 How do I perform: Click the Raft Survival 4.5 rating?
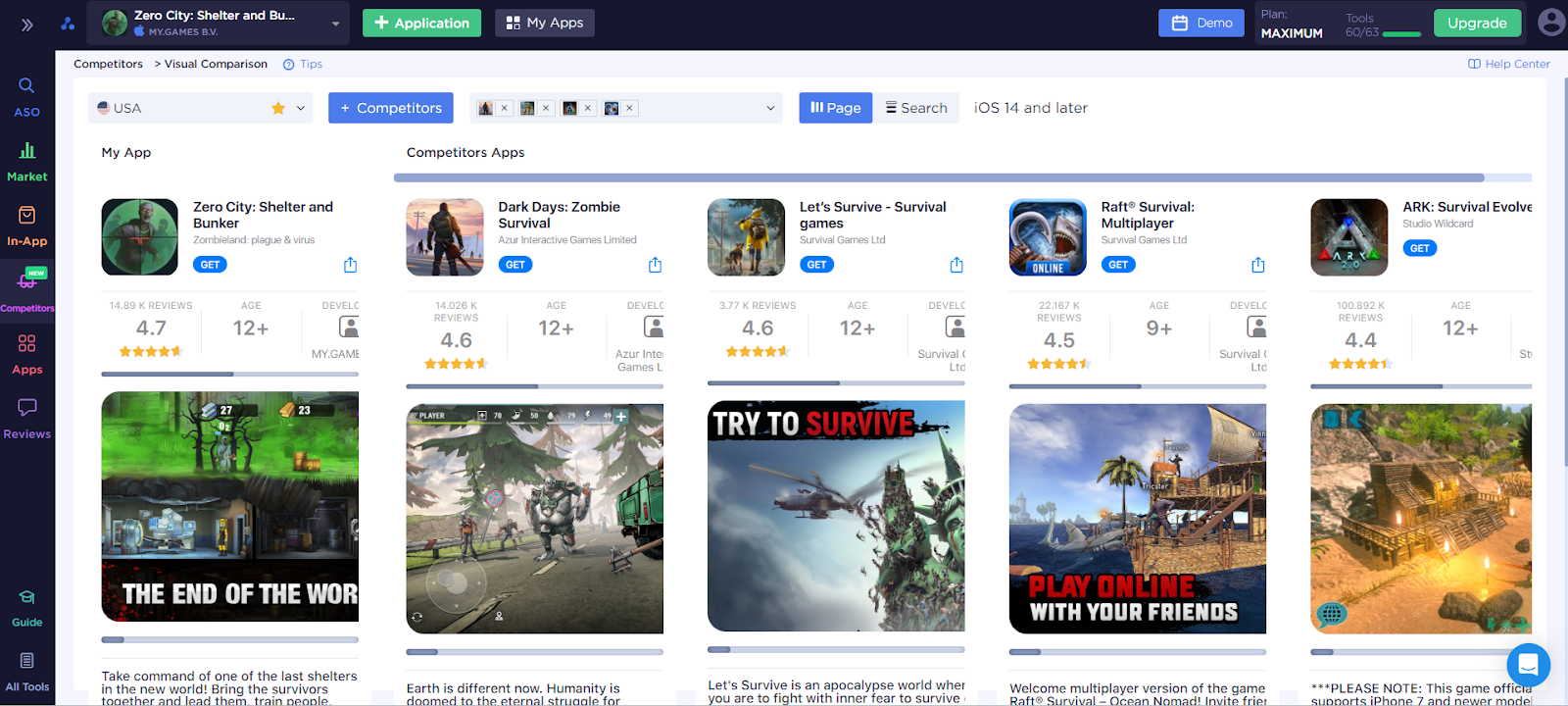coord(1059,340)
